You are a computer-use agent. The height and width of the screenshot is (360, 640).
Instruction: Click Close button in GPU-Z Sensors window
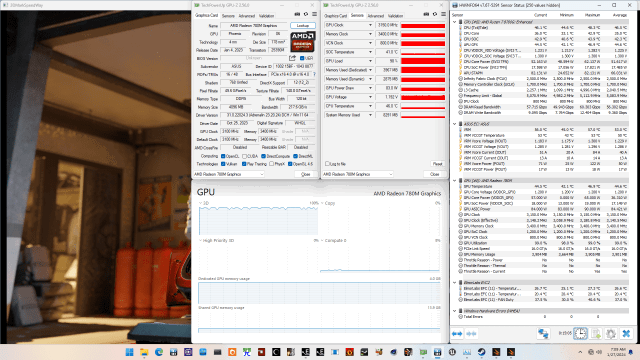(435, 174)
